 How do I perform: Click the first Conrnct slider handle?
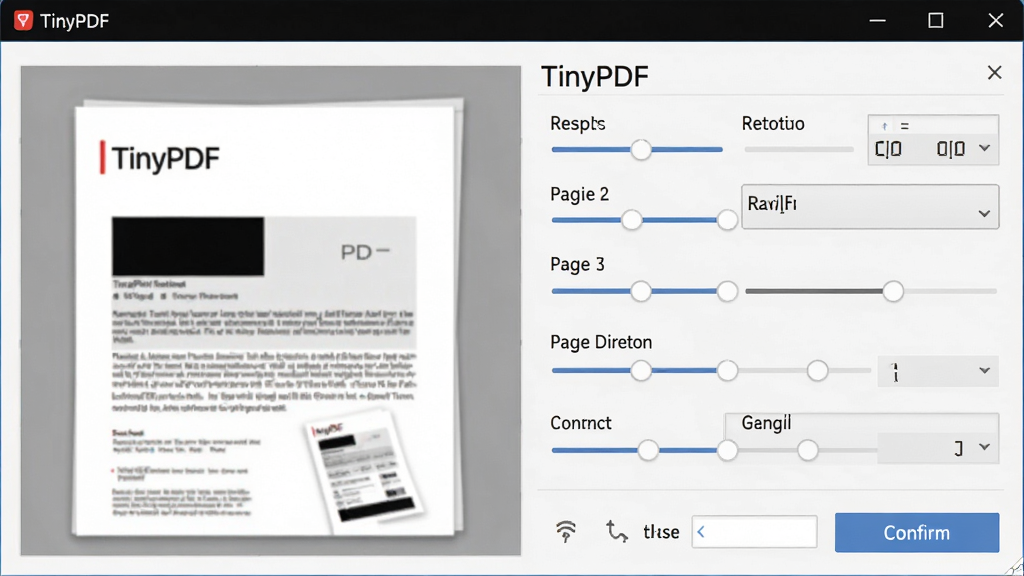click(x=648, y=450)
